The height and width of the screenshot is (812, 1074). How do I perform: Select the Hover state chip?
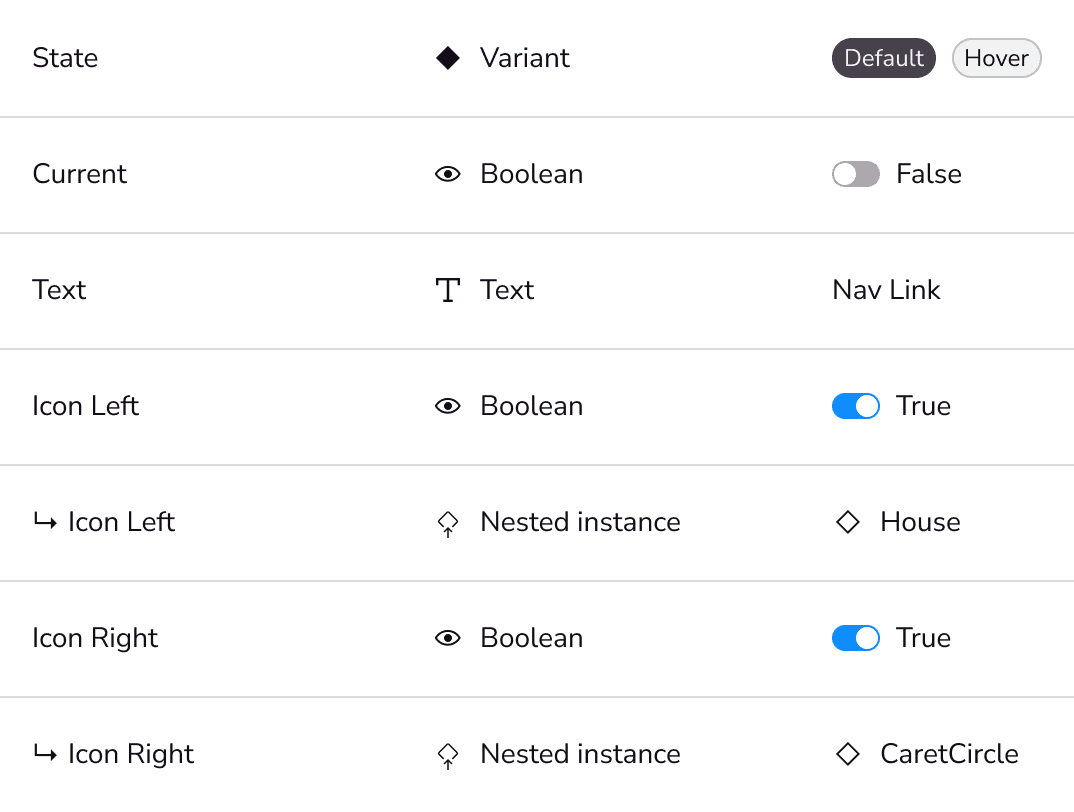click(997, 58)
